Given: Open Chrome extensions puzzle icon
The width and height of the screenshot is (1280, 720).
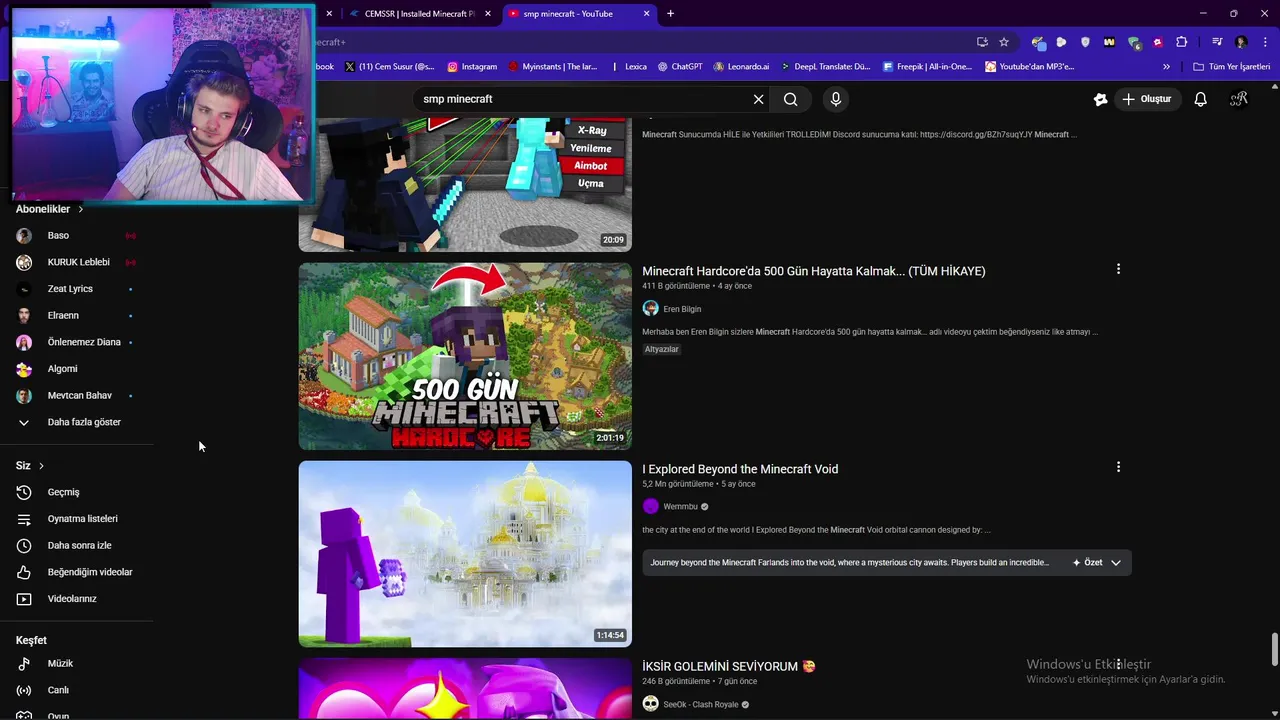Looking at the screenshot, I should tap(1182, 42).
